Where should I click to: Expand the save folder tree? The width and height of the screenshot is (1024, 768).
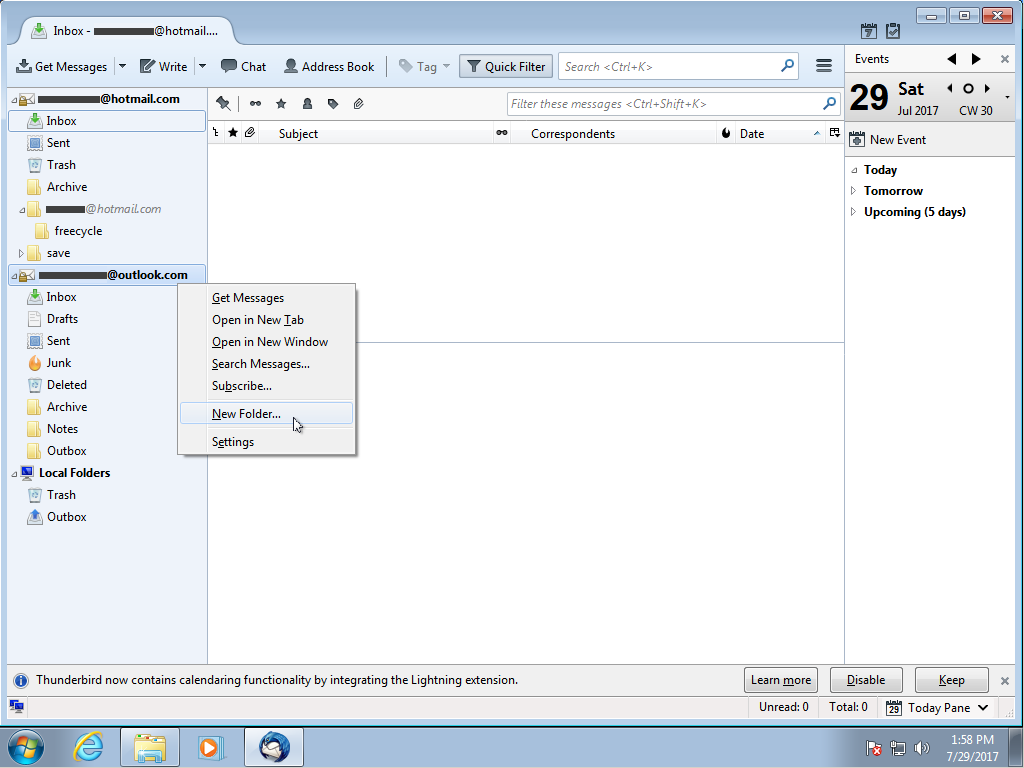(21, 253)
